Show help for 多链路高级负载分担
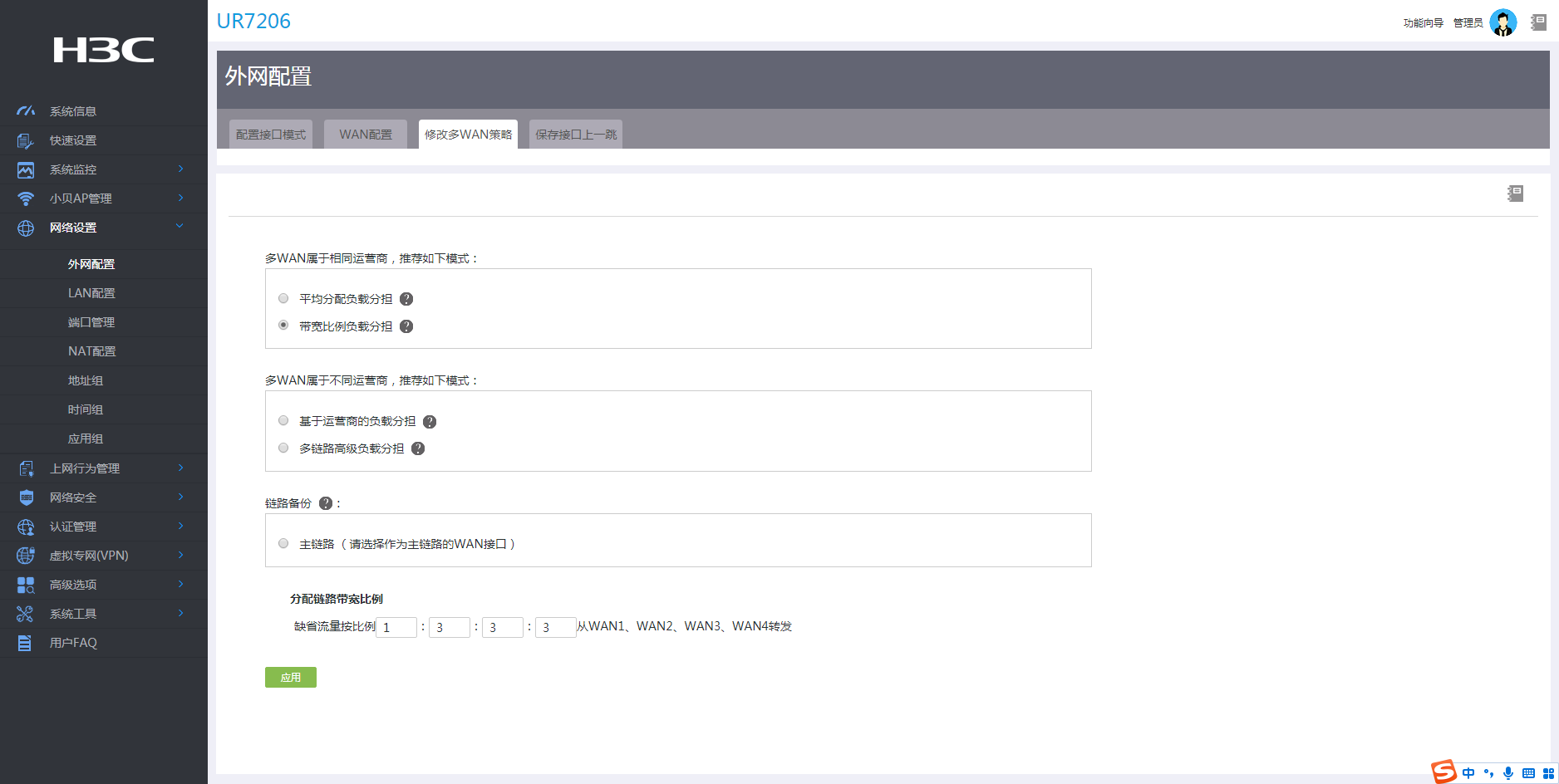This screenshot has width=1559, height=784. tap(418, 448)
